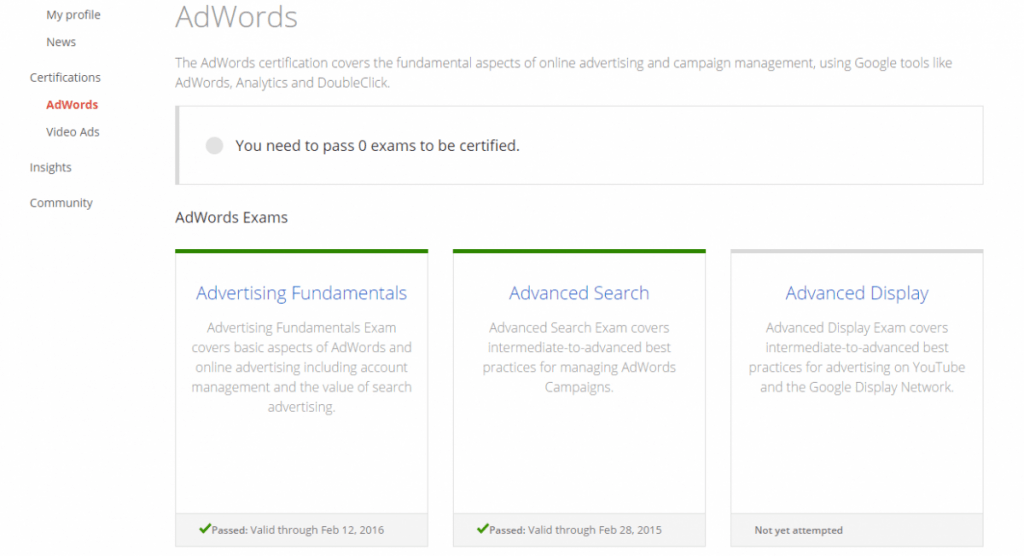Open Advanced Search exam link
The height and width of the screenshot is (556, 1024).
click(579, 293)
